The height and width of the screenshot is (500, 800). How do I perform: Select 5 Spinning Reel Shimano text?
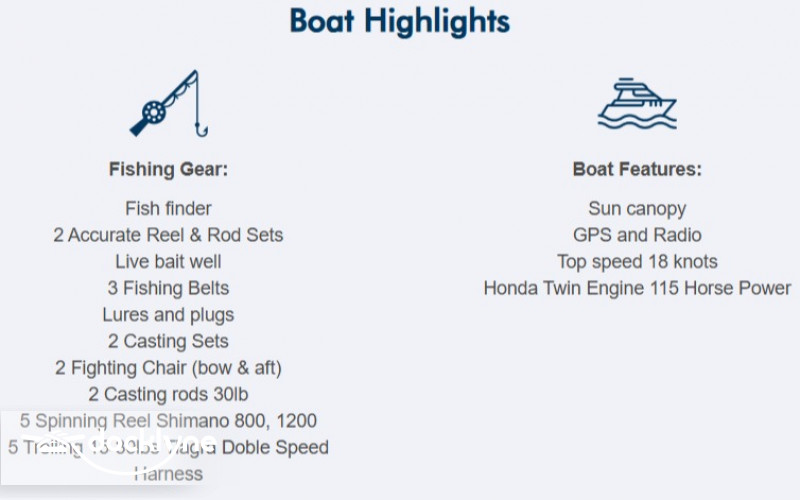tap(168, 421)
